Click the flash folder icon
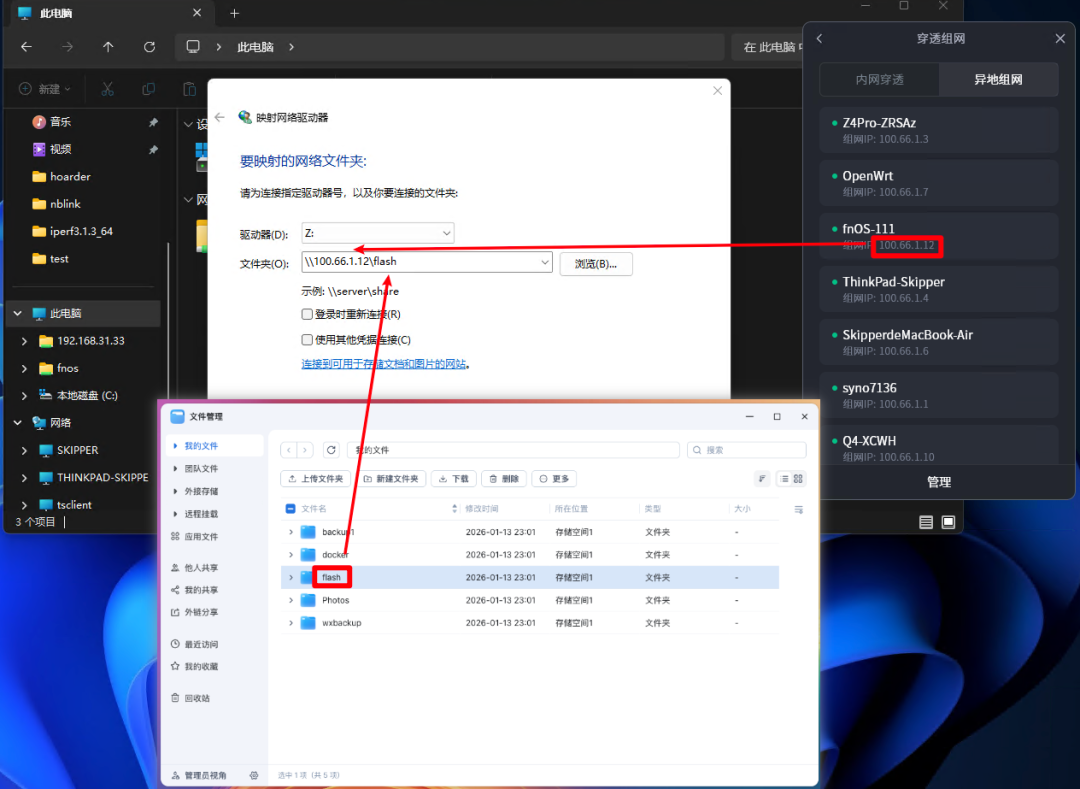The height and width of the screenshot is (789, 1080). click(x=308, y=577)
